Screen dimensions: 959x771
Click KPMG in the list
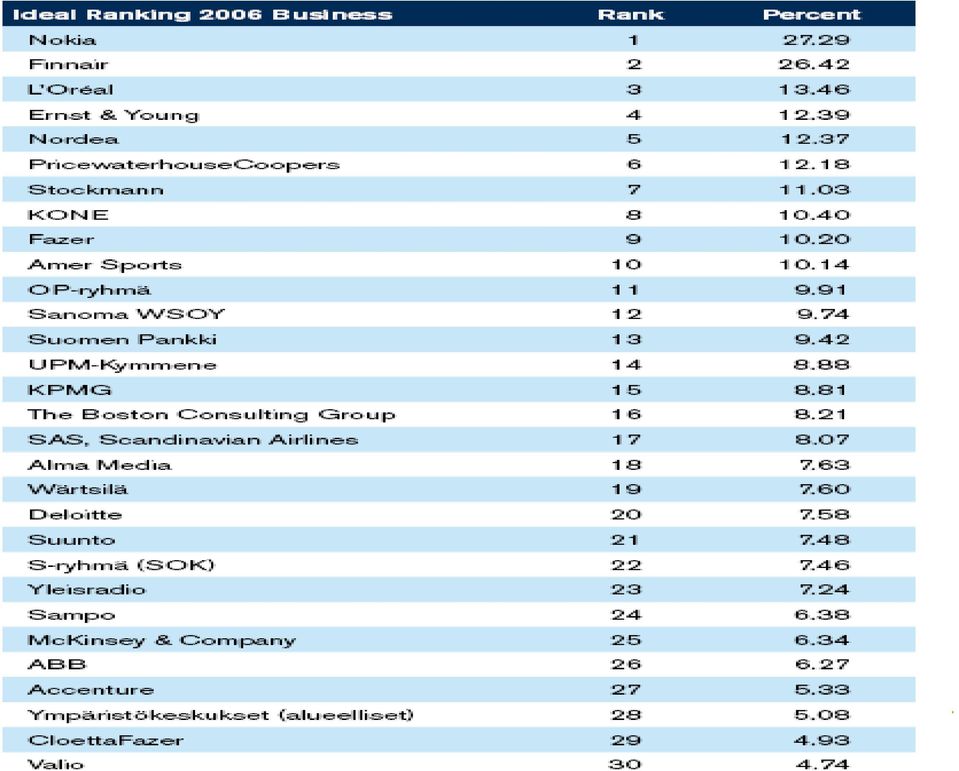(70, 389)
